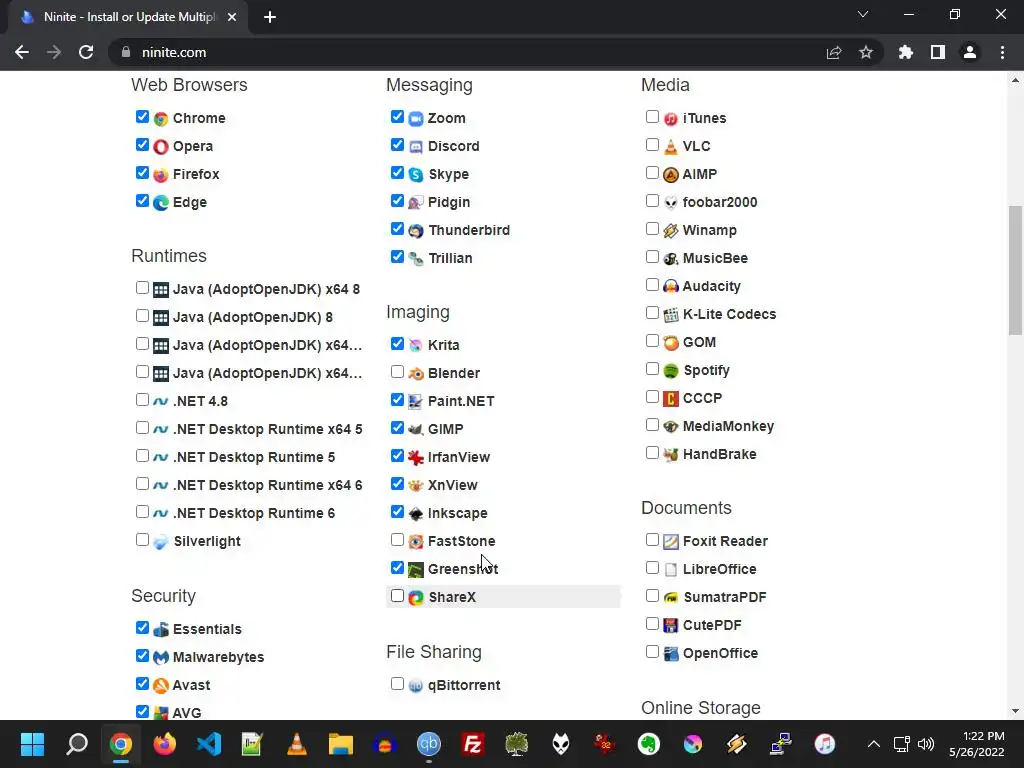Click the Malwarebytes icon
This screenshot has width=1024, height=768.
(161, 658)
